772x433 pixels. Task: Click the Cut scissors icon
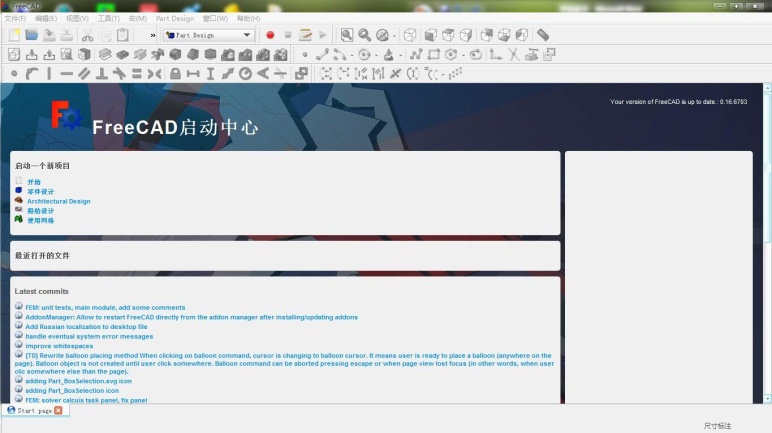pyautogui.click(x=88, y=35)
